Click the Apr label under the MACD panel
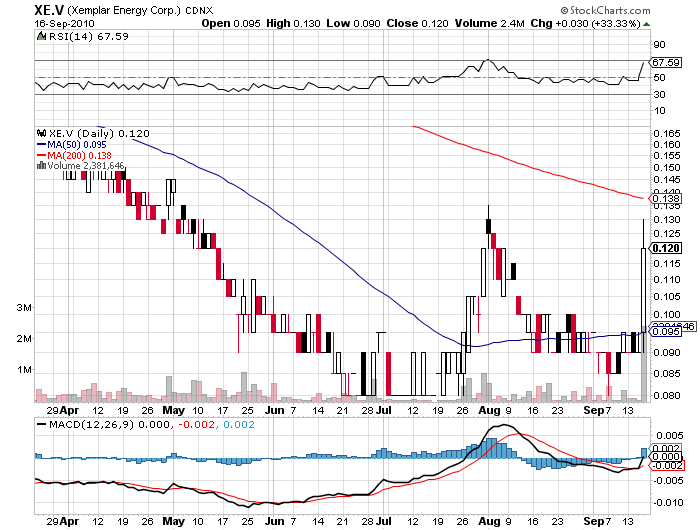This screenshot has width=700, height=530. click(69, 522)
